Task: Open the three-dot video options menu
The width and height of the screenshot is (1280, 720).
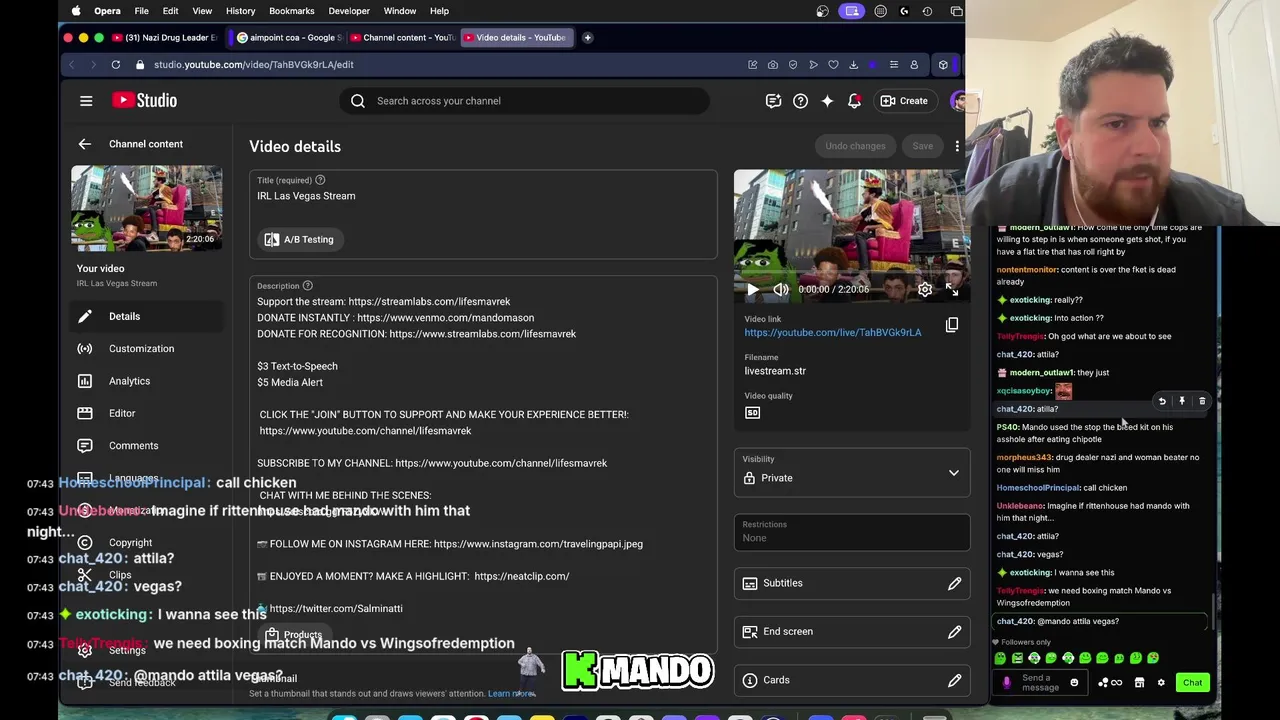Action: (x=957, y=146)
